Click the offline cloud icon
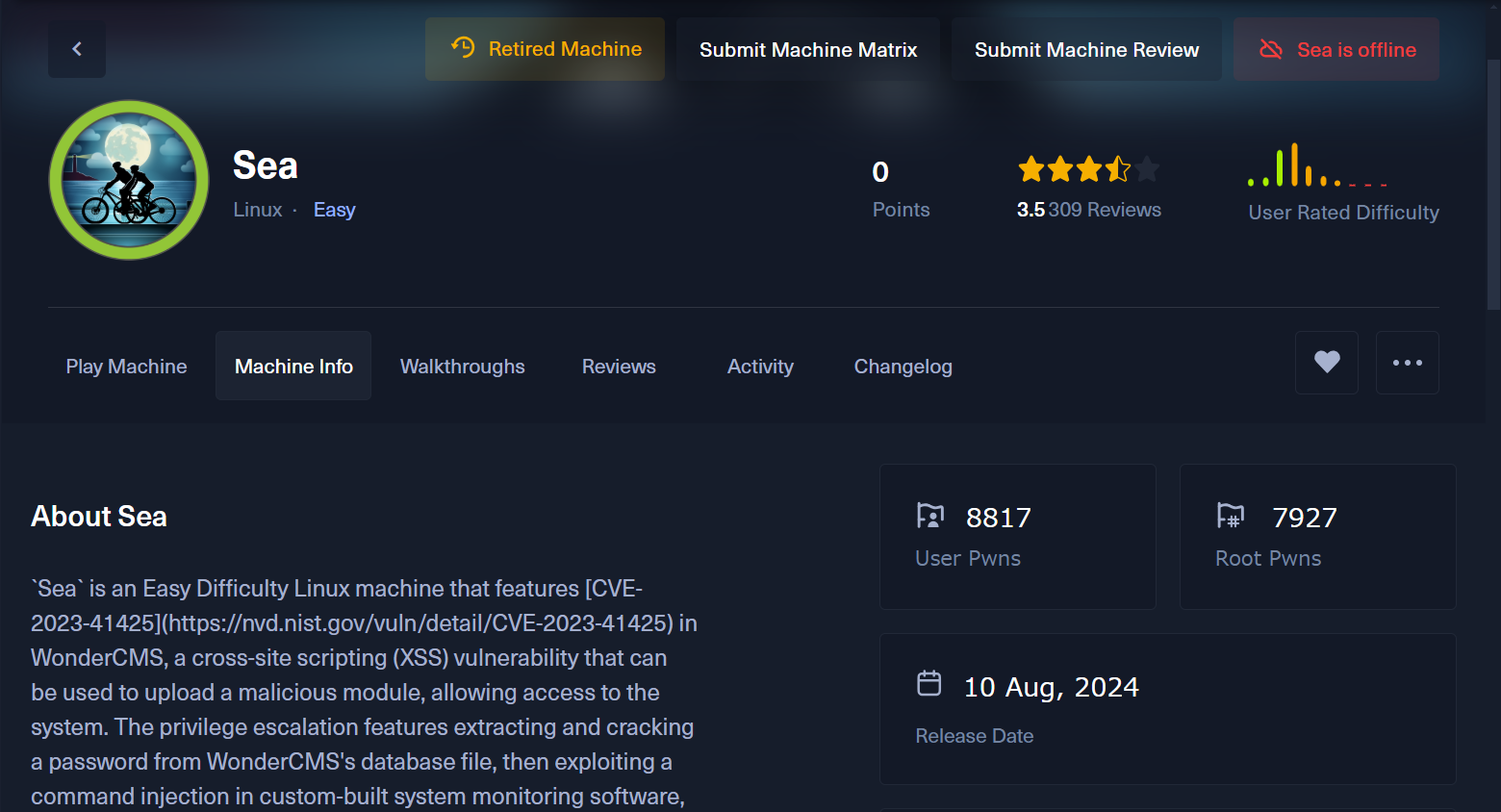The width and height of the screenshot is (1501, 812). (x=1271, y=49)
